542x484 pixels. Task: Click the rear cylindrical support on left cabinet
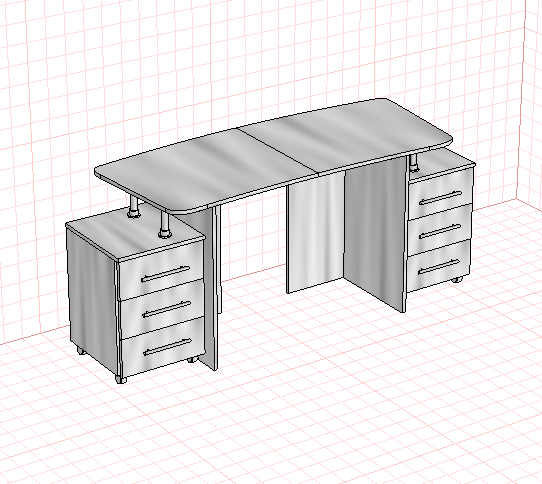pos(133,207)
